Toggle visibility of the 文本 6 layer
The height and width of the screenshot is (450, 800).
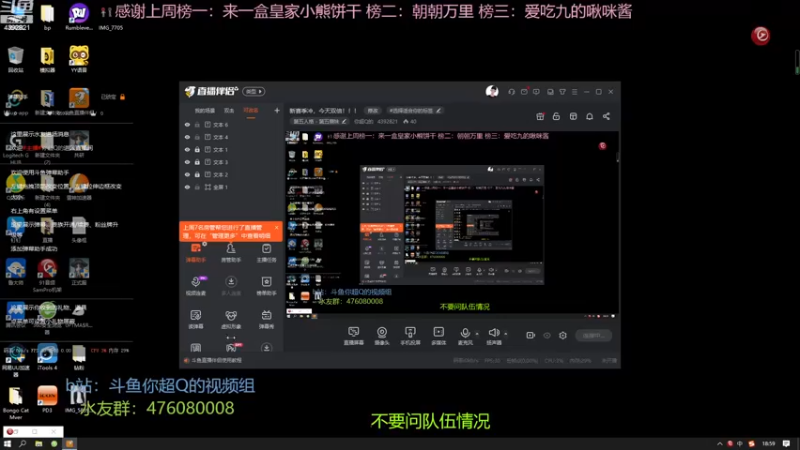[x=187, y=124]
